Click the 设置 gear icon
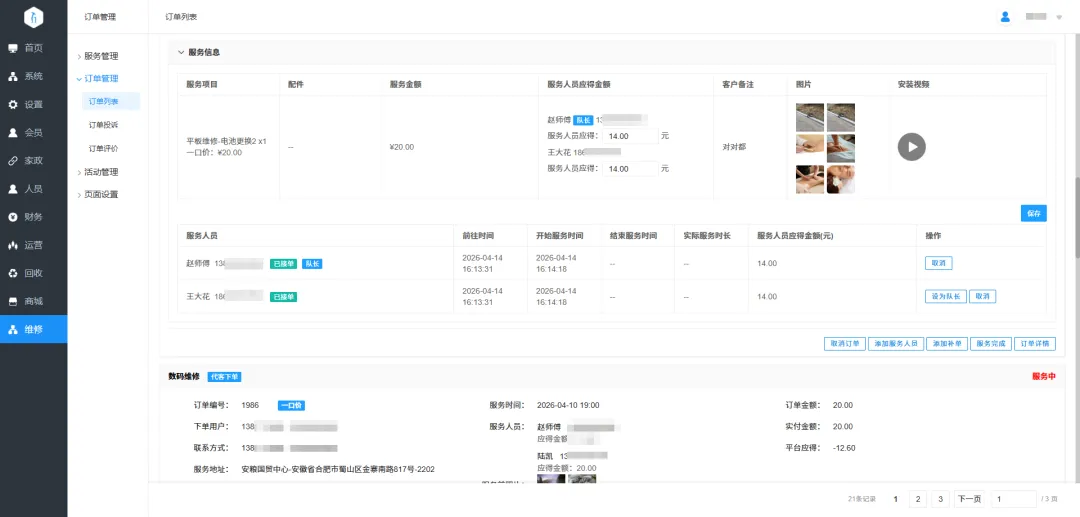Screen dimensions: 1080x517 click(x=13, y=104)
